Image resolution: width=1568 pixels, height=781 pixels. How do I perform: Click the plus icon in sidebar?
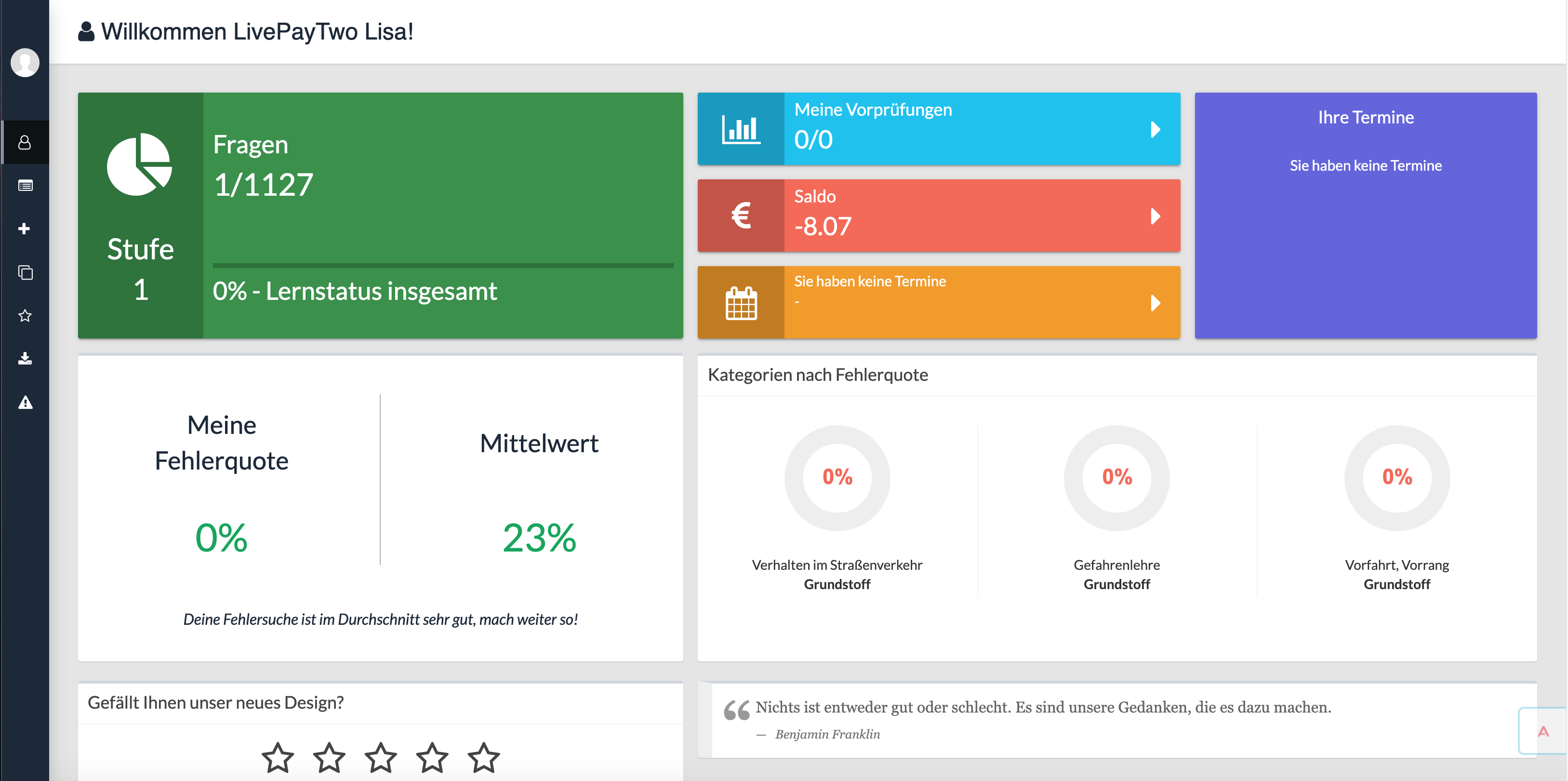(x=25, y=229)
